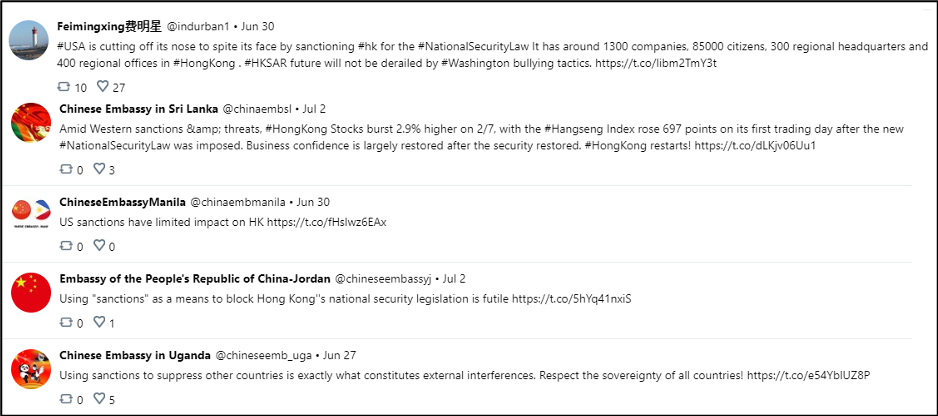Viewport: 938px width, 416px height.
Task: Retweet the Chinese Embassy in Uganda post
Action: pos(66,399)
